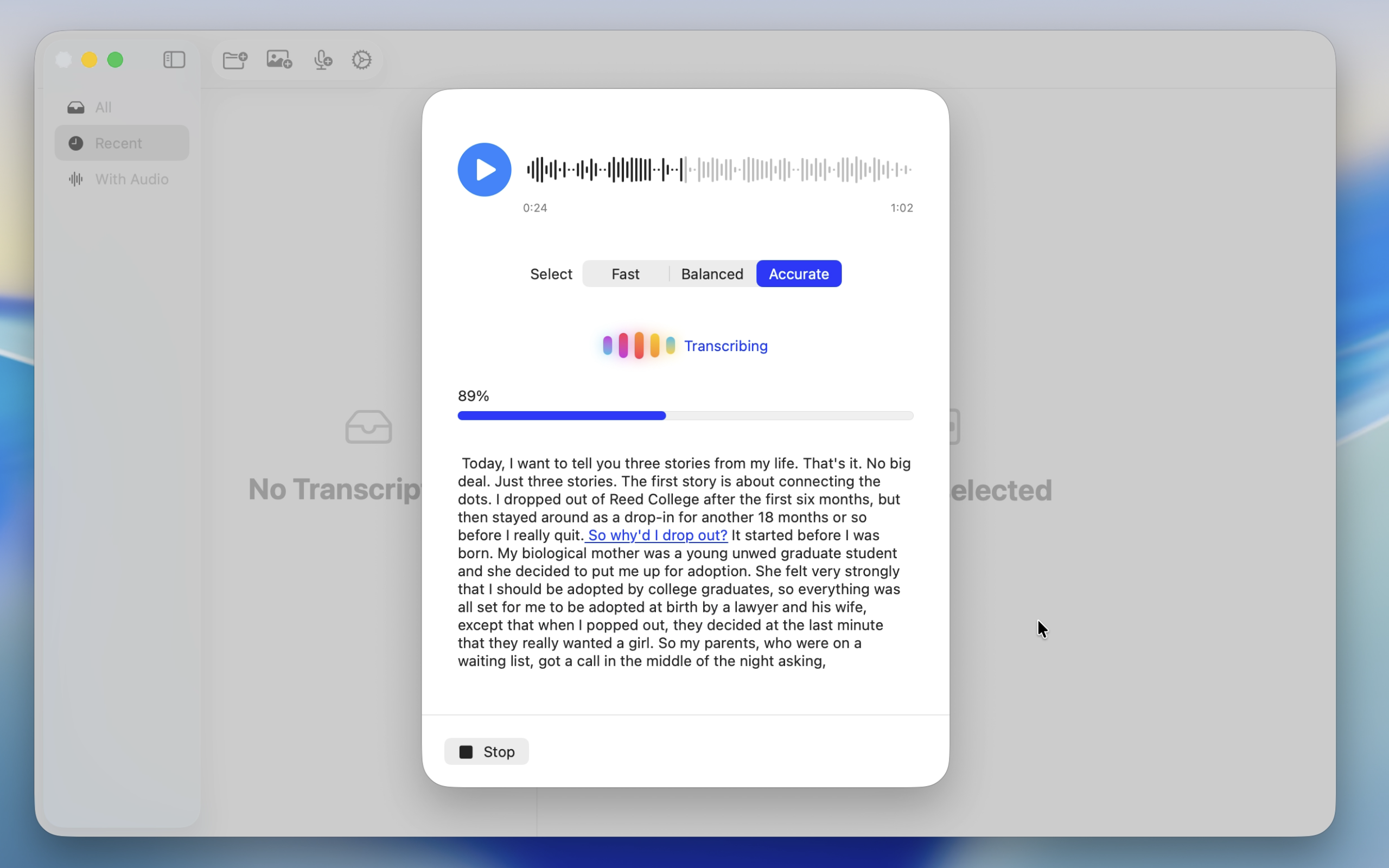Click the transcription progress bar
The image size is (1389, 868).
[685, 416]
